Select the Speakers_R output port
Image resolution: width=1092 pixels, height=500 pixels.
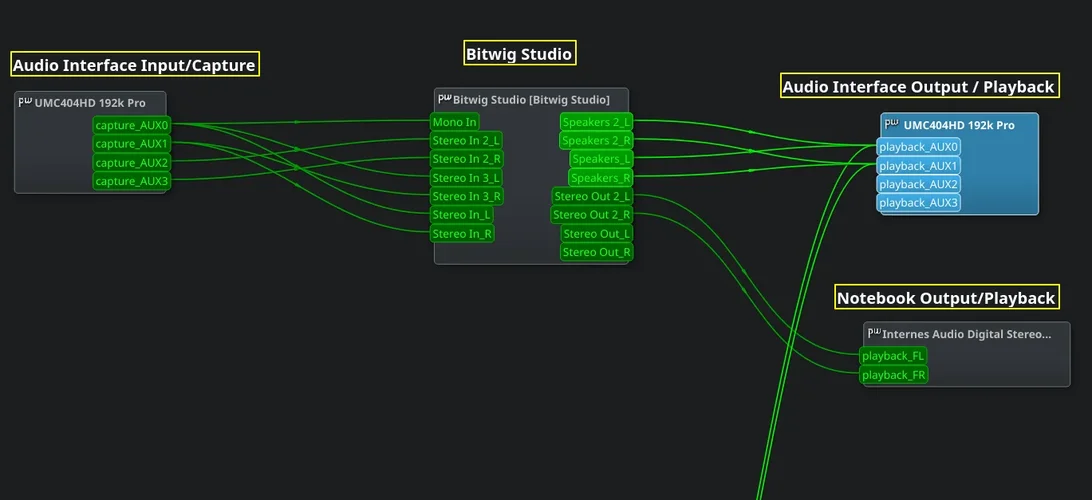pos(600,178)
